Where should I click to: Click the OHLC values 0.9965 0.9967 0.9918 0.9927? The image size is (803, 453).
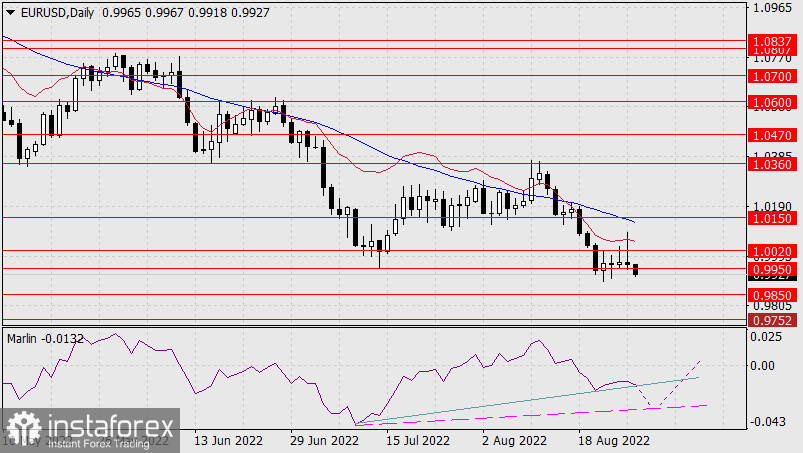186,13
